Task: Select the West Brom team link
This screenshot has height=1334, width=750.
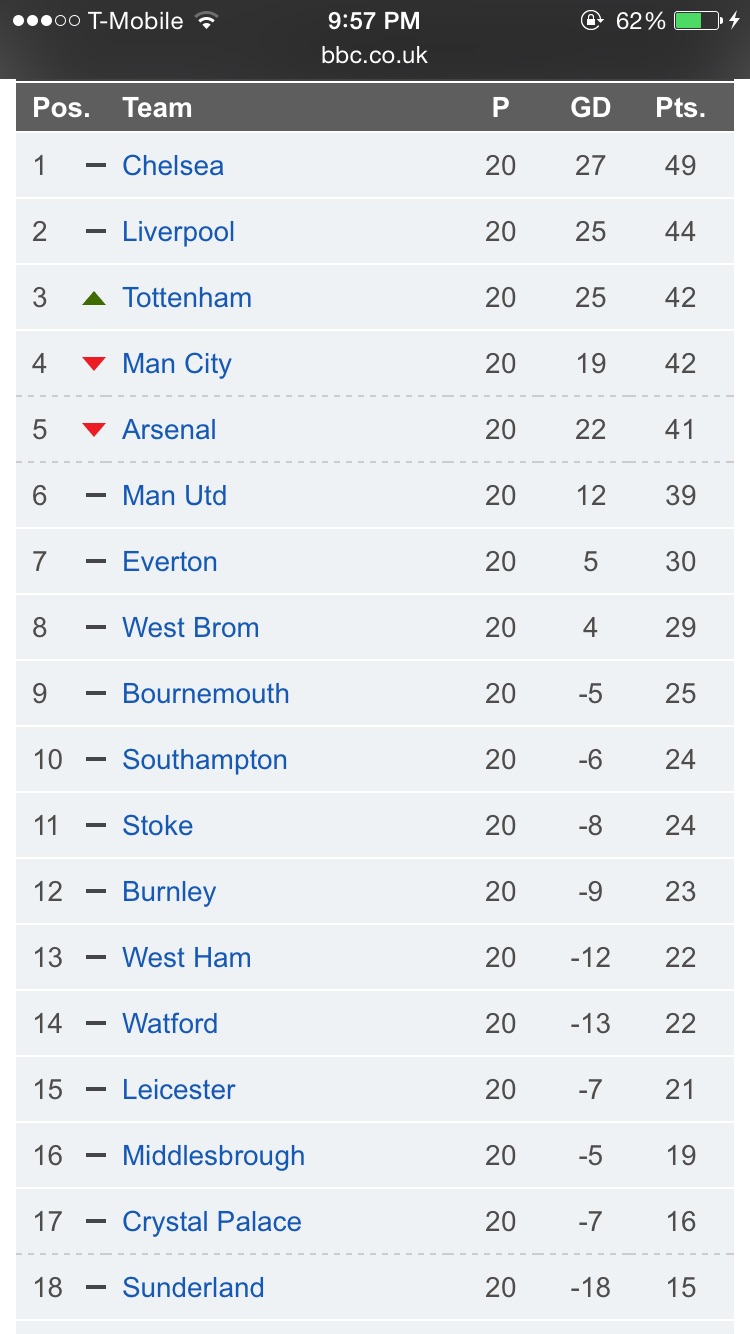Action: (x=190, y=628)
